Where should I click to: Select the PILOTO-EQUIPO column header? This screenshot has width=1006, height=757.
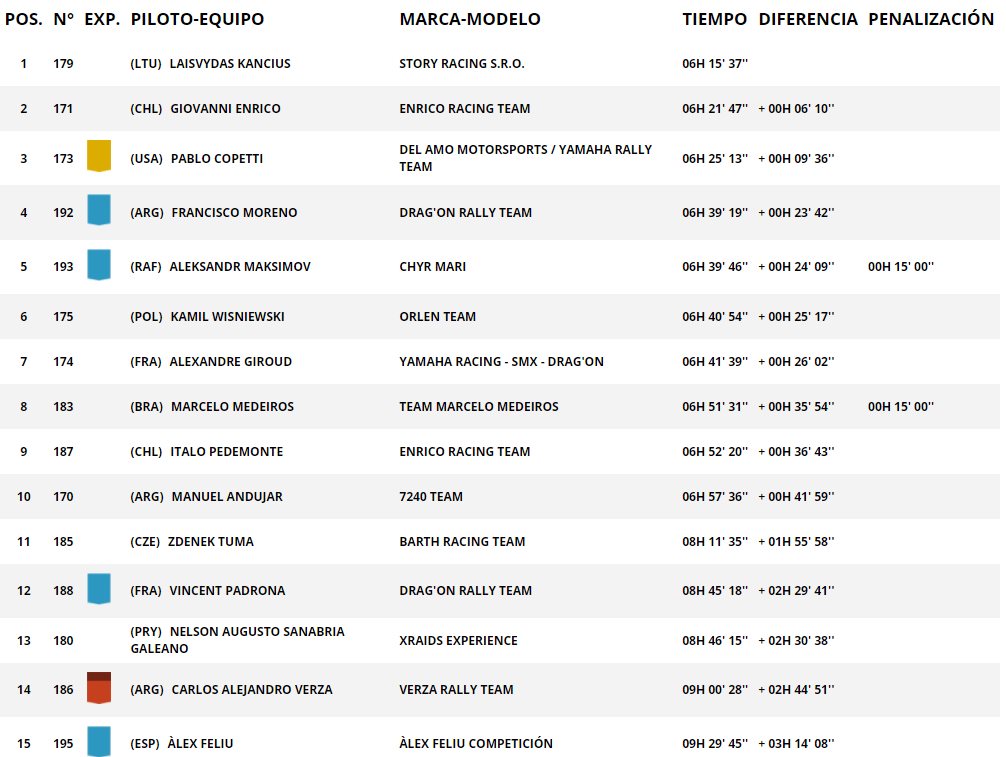click(x=197, y=19)
